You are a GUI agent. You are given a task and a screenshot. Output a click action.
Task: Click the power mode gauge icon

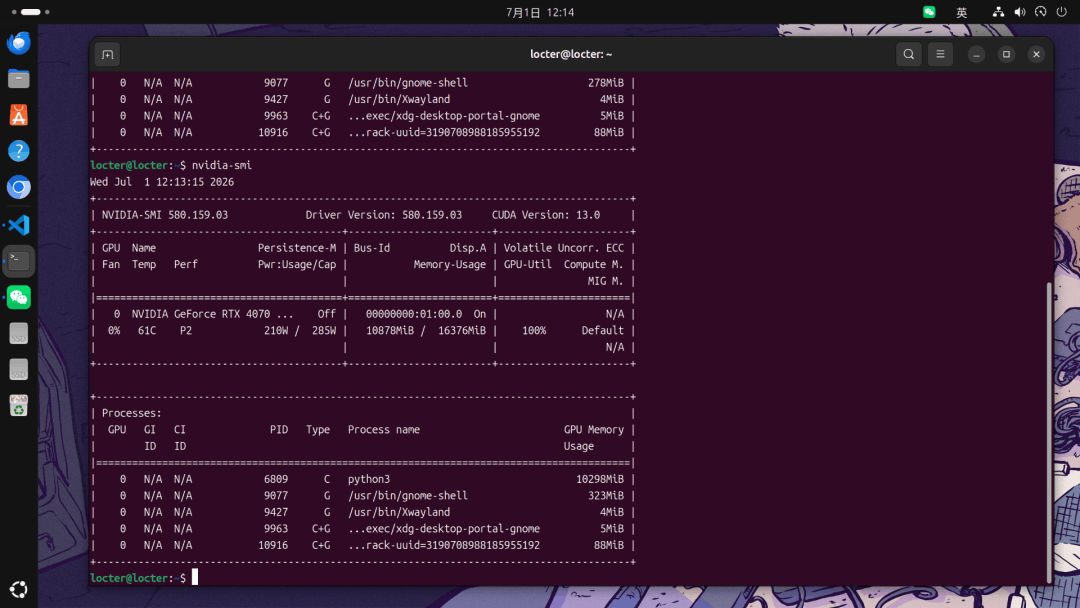pos(1041,12)
